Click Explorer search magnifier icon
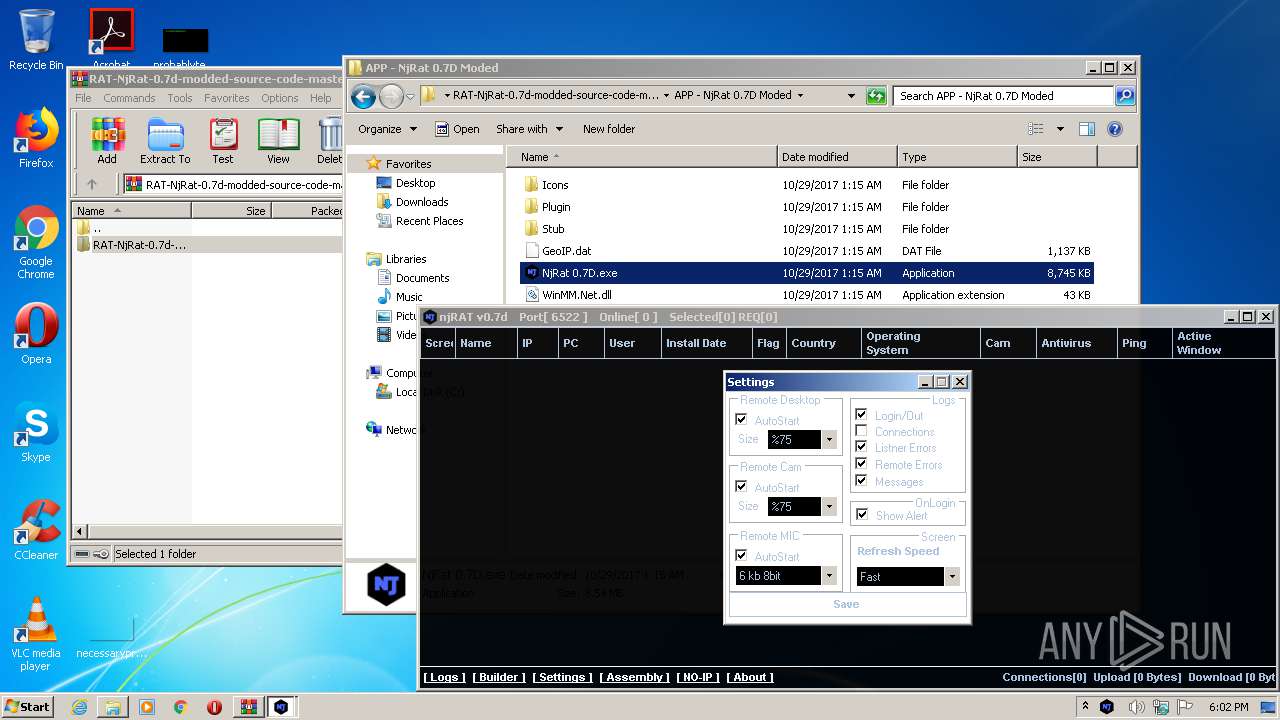 point(1125,96)
